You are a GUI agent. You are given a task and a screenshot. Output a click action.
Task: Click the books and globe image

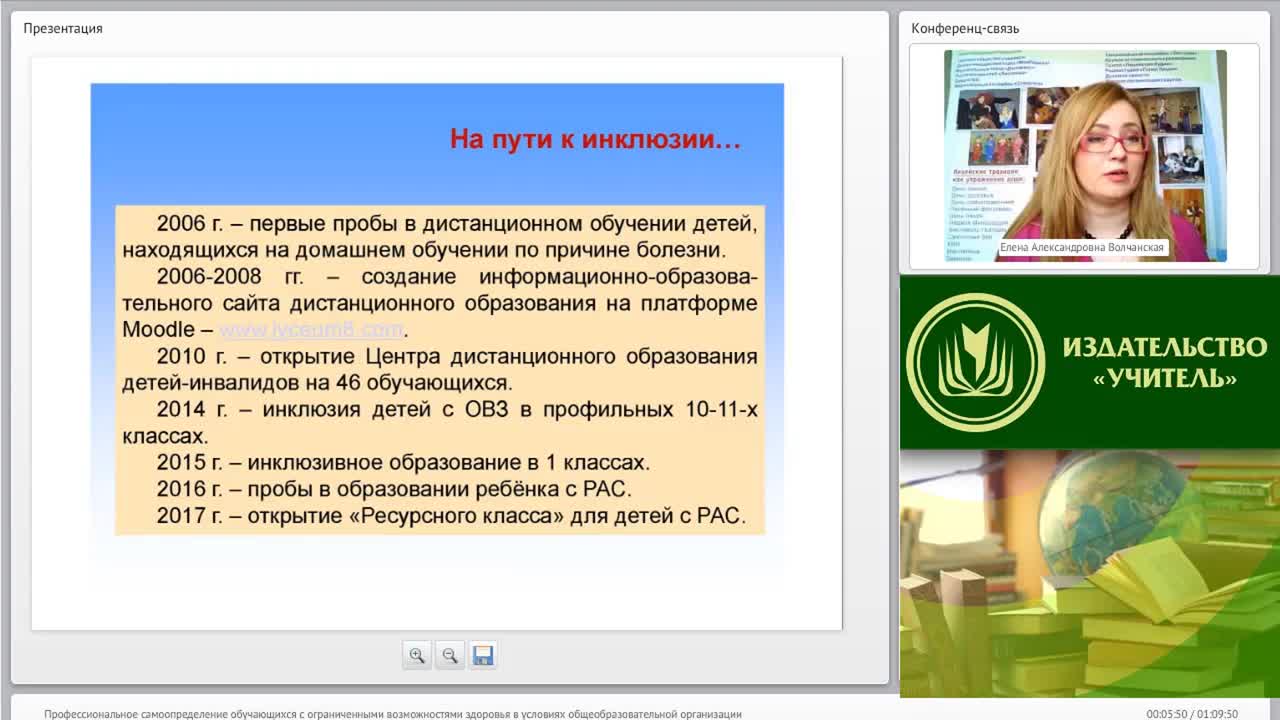pos(1090,573)
